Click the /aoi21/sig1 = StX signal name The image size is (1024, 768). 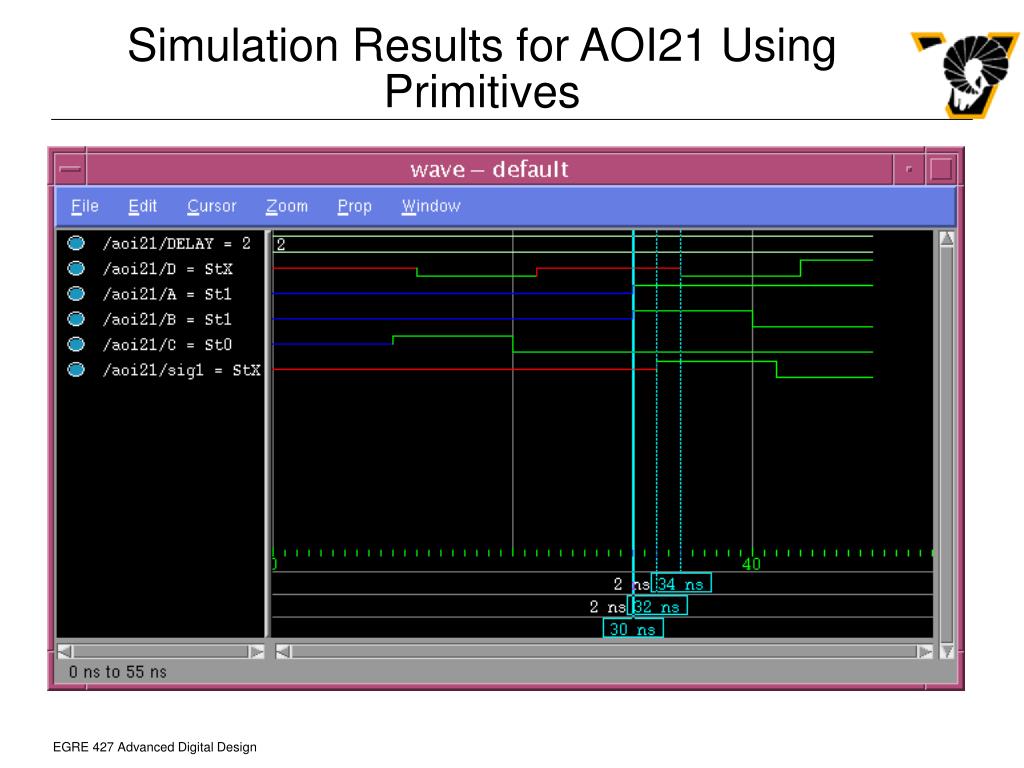tap(181, 370)
